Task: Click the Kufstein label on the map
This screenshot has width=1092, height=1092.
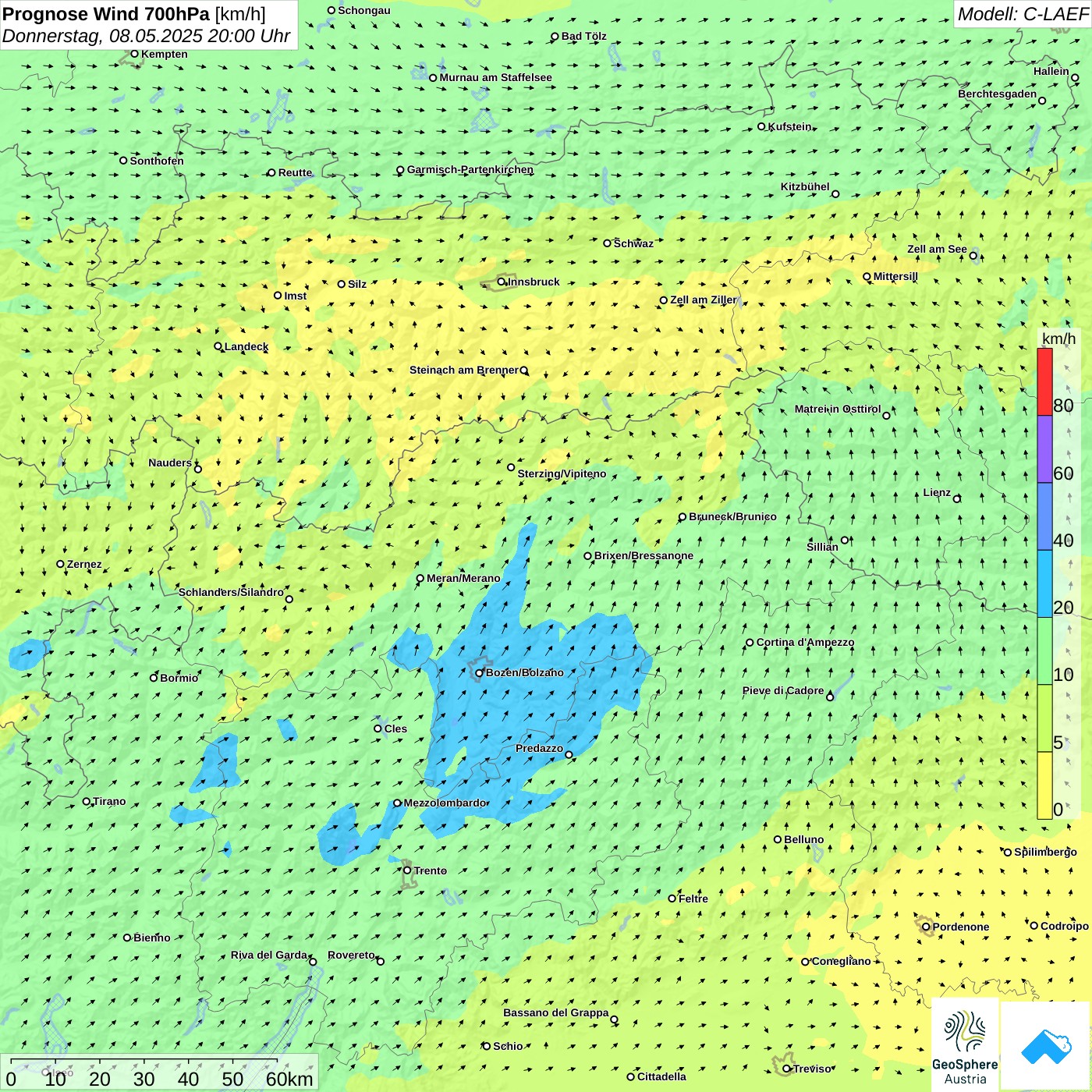Action: [x=789, y=126]
